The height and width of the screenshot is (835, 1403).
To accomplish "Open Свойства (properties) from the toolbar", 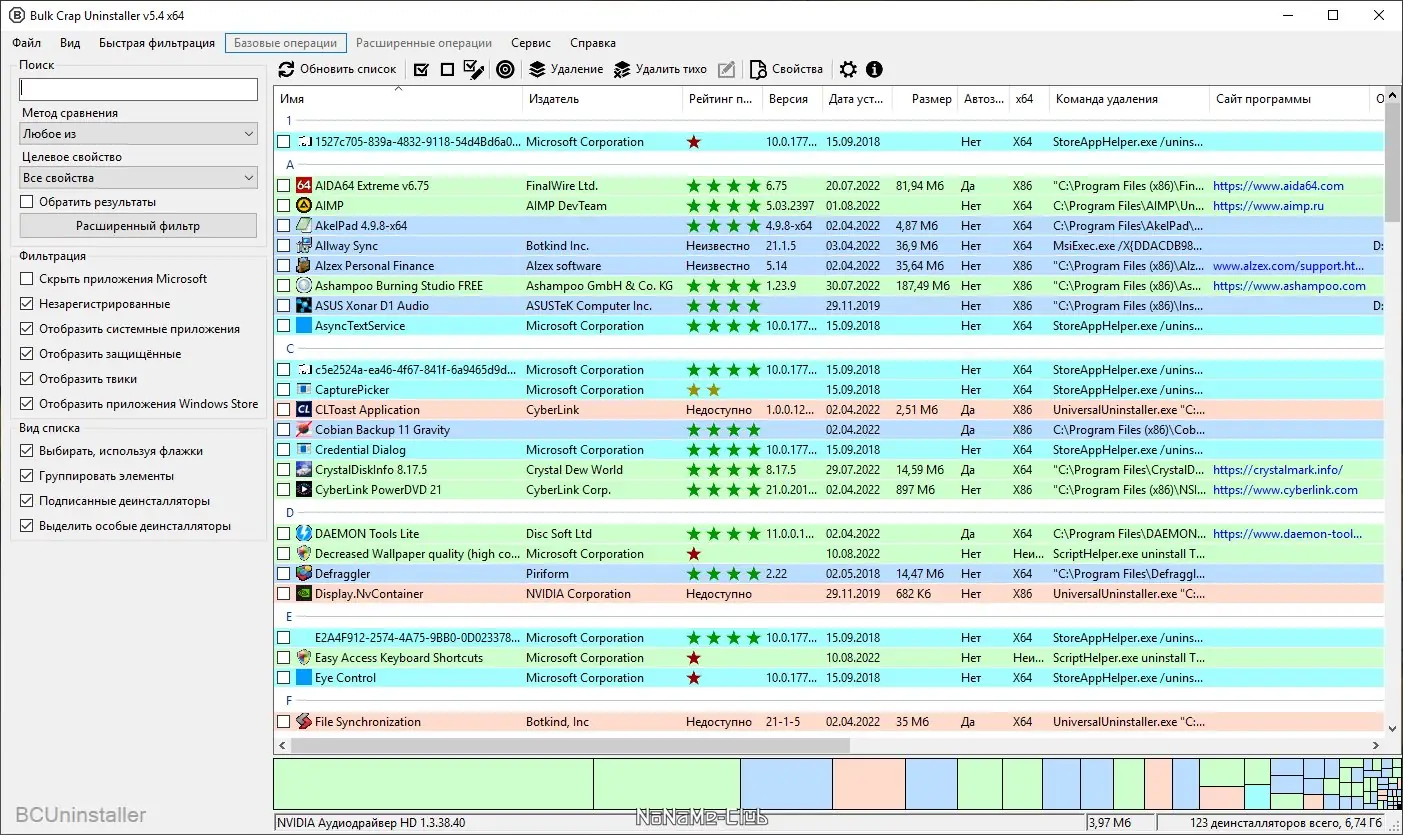I will coord(787,69).
